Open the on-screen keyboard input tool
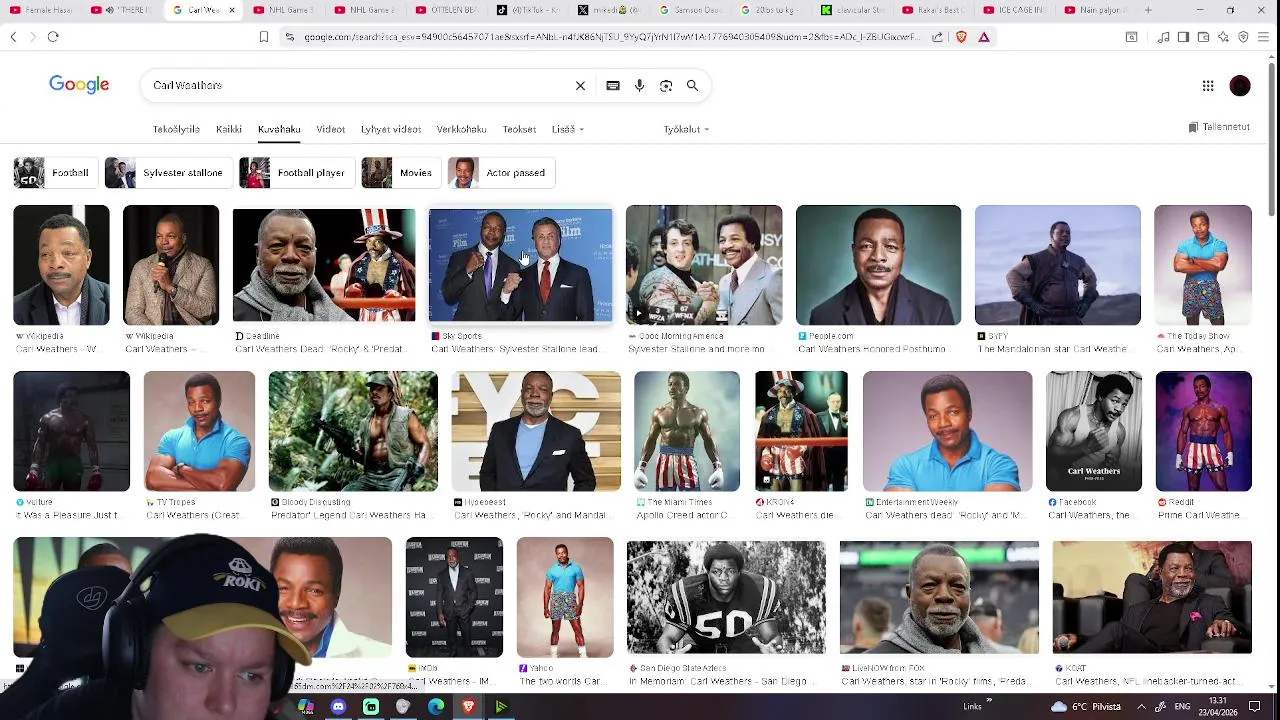Image resolution: width=1280 pixels, height=720 pixels. [x=613, y=86]
